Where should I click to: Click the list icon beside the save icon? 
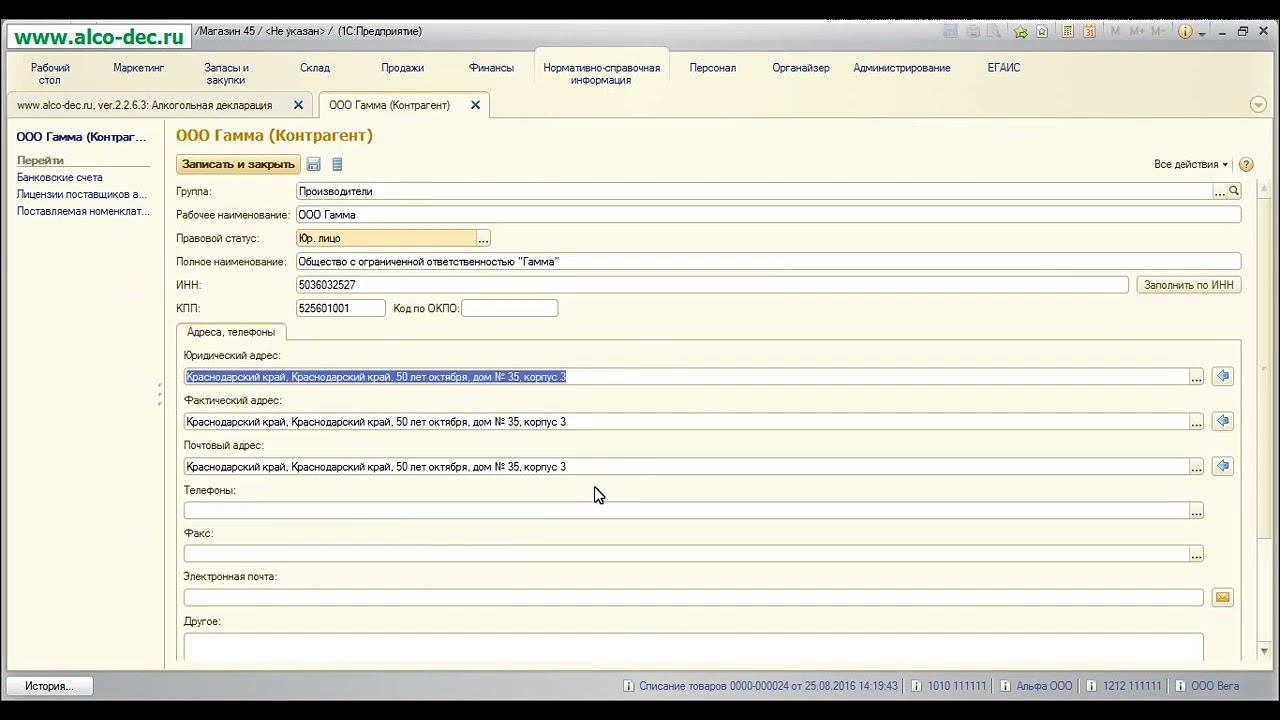(x=337, y=164)
